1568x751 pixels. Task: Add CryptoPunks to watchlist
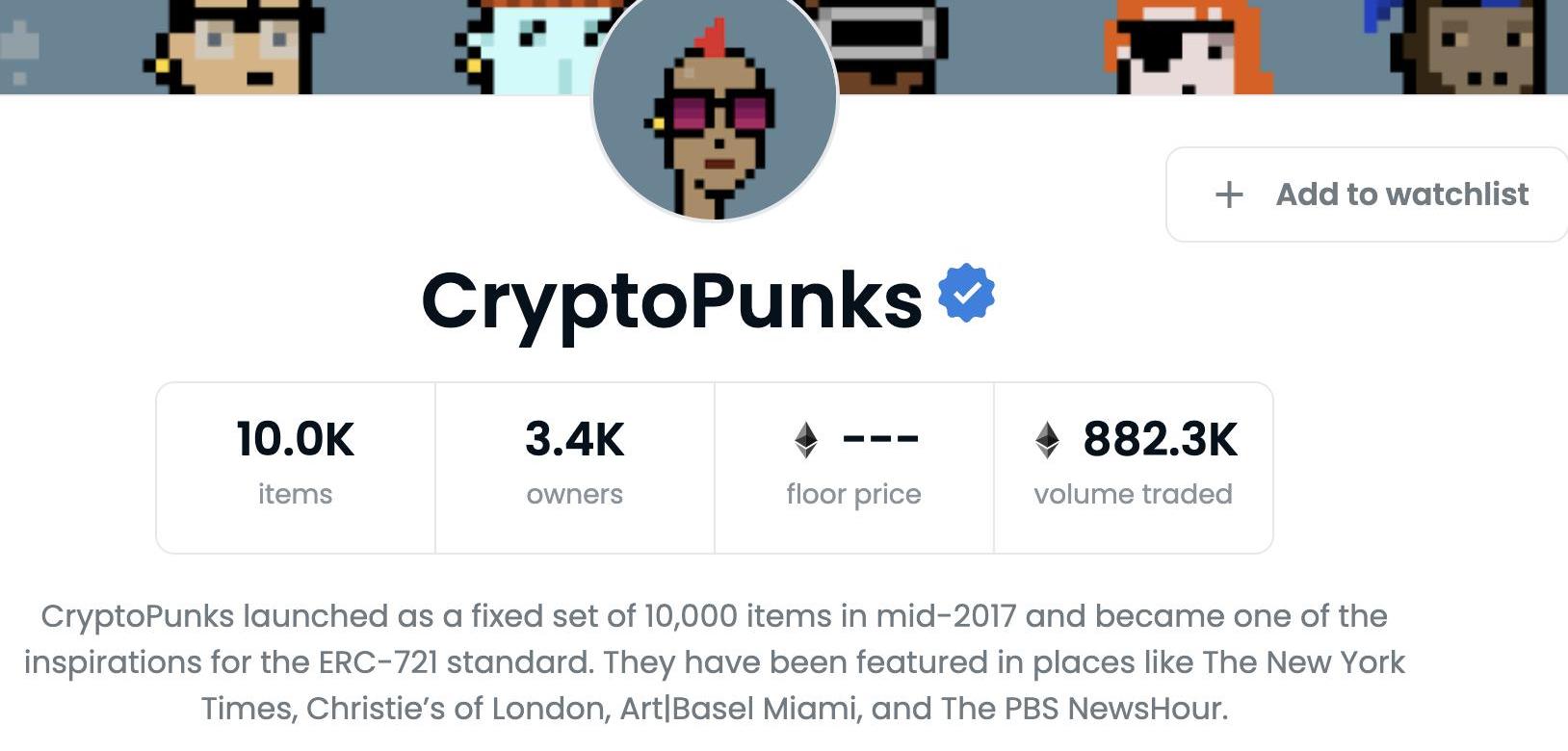point(1367,194)
